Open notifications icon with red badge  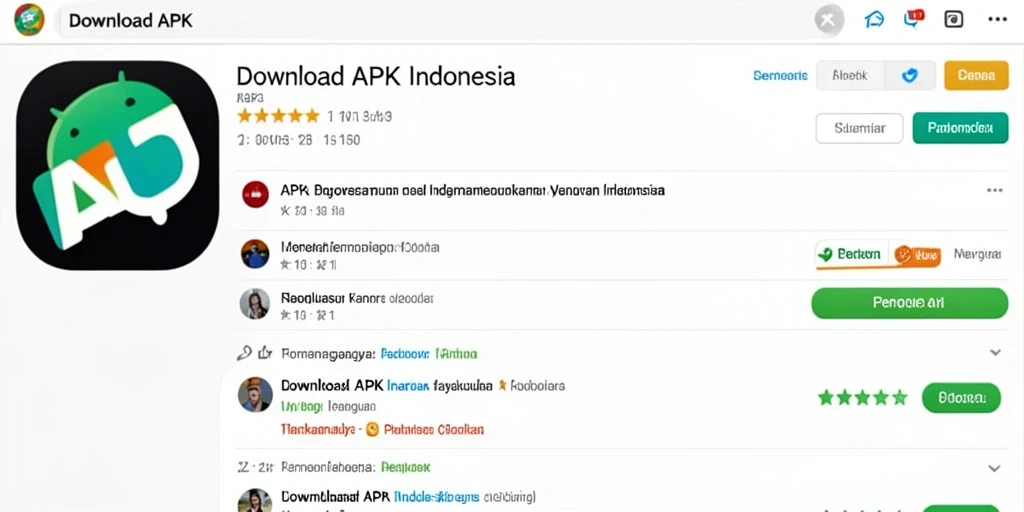(x=913, y=19)
